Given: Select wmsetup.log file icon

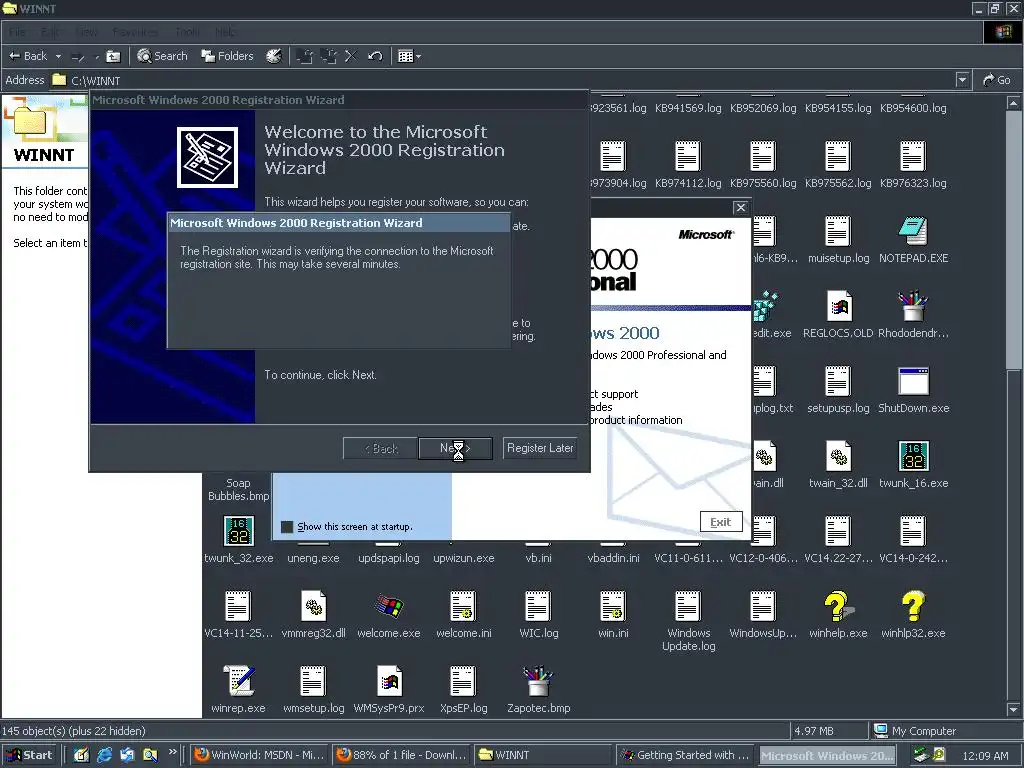Looking at the screenshot, I should coord(313,681).
